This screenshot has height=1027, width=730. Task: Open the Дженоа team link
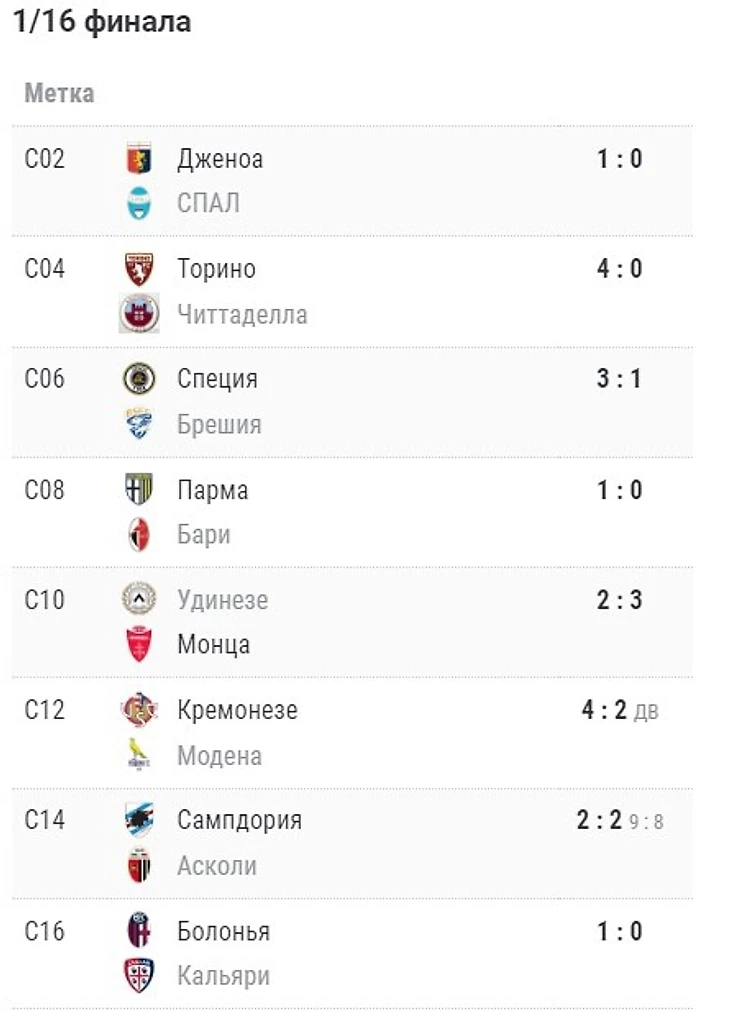click(x=220, y=159)
